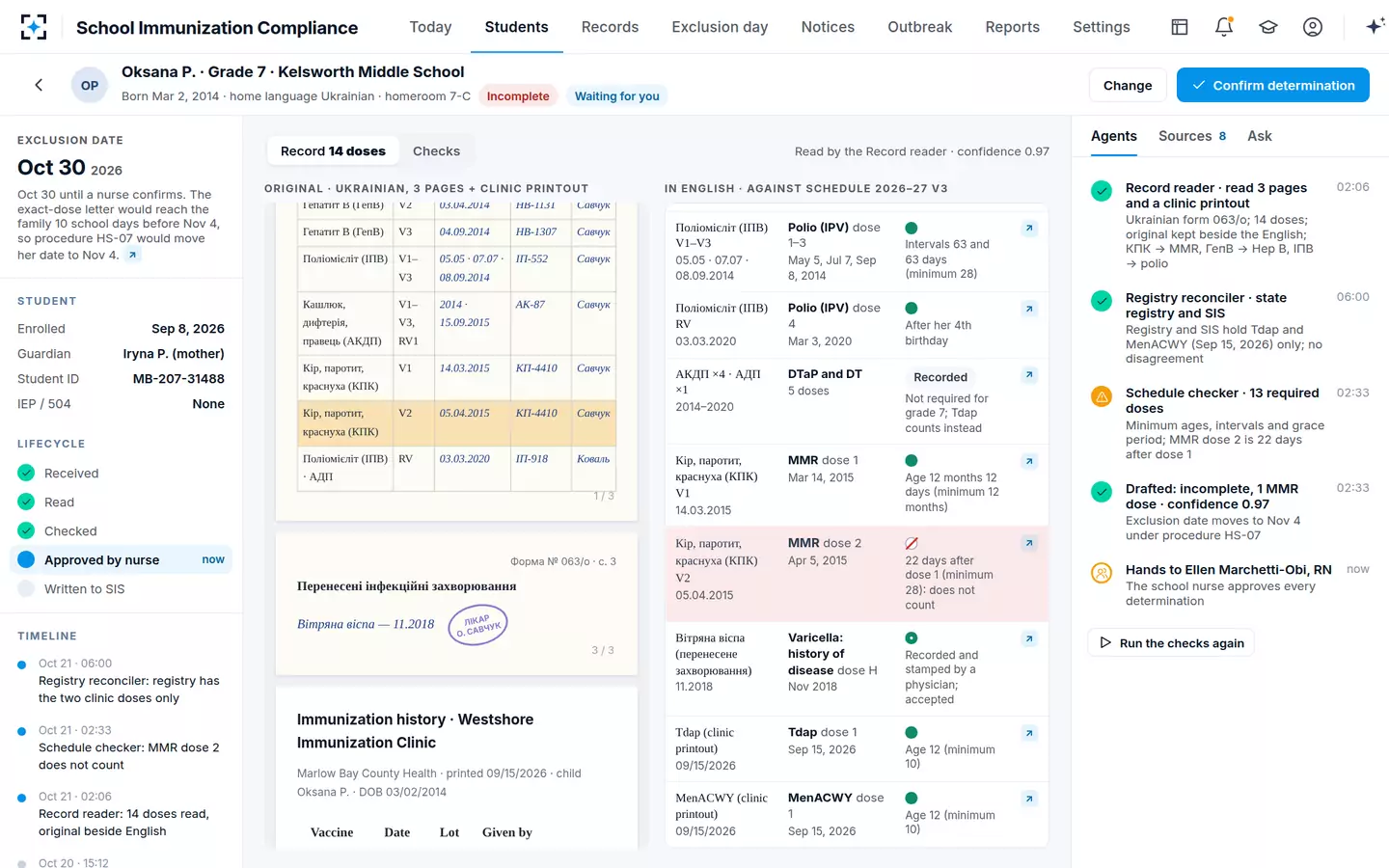1389x868 pixels.
Task: Open source link for Polio (IPV) dose 1–3 row
Action: [x=1029, y=229]
